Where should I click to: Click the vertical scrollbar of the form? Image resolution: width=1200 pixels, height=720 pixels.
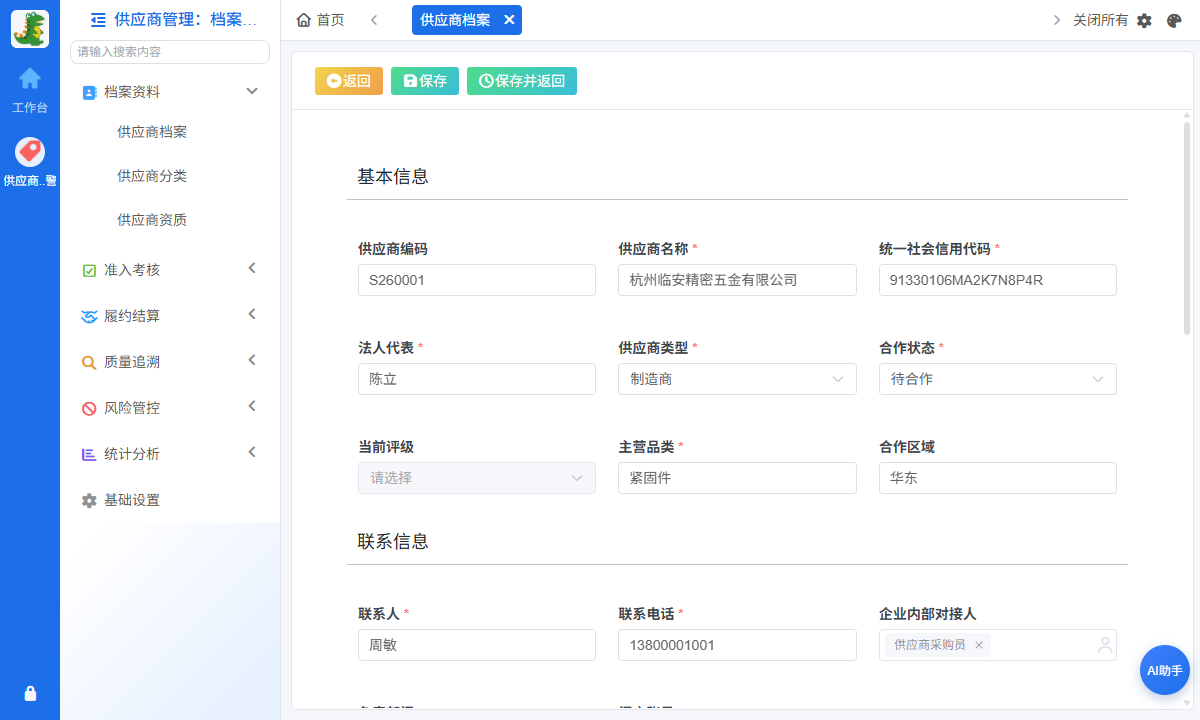[x=1187, y=228]
